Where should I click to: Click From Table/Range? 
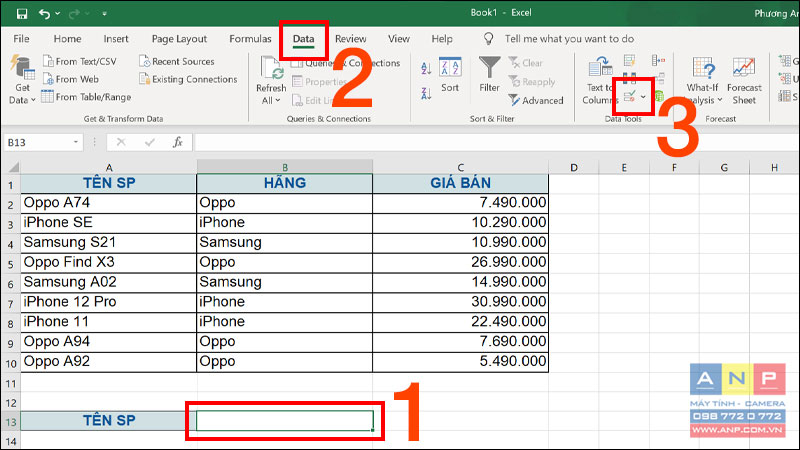(86, 97)
